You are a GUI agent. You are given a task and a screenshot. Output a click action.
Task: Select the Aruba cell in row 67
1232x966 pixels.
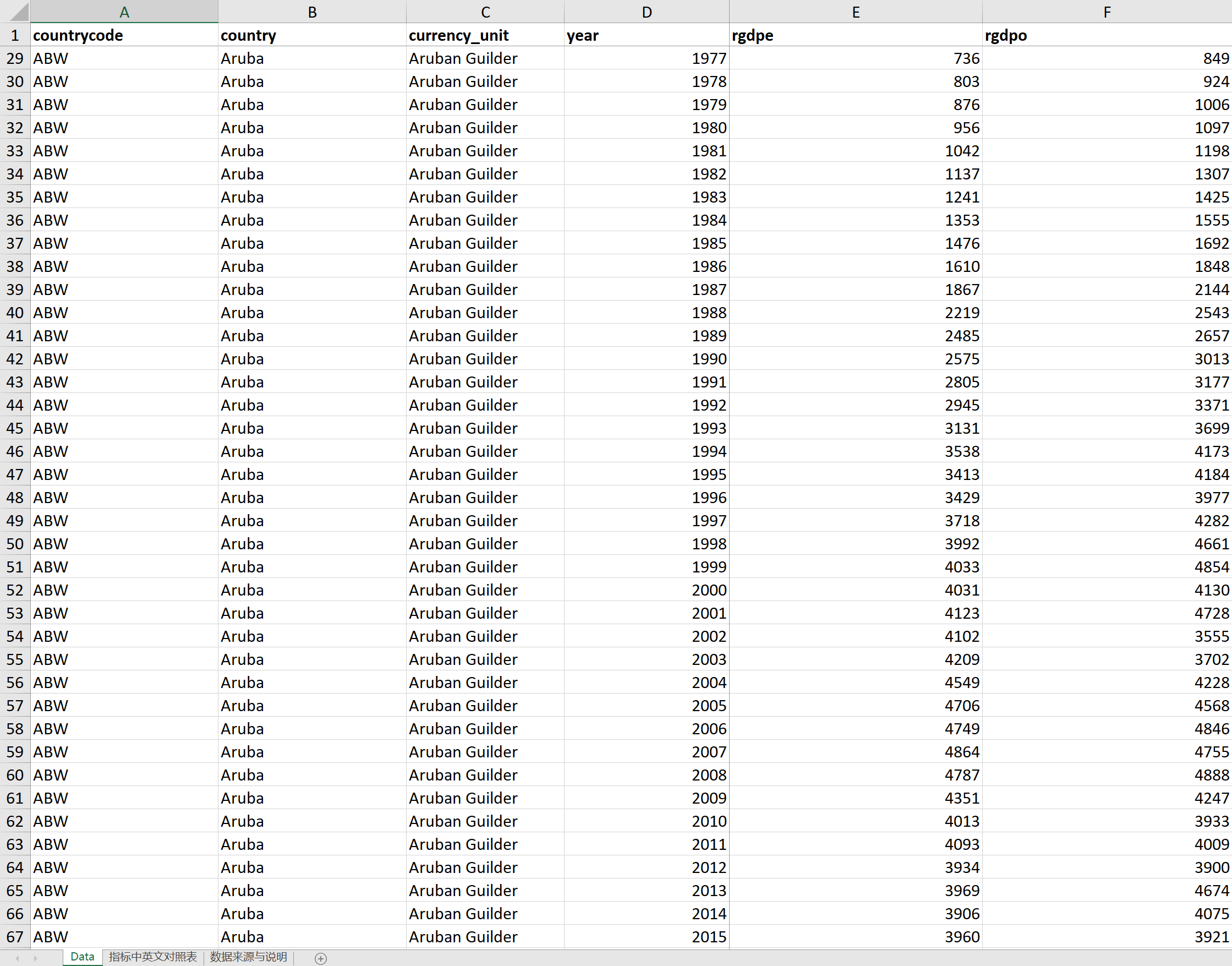(312, 937)
